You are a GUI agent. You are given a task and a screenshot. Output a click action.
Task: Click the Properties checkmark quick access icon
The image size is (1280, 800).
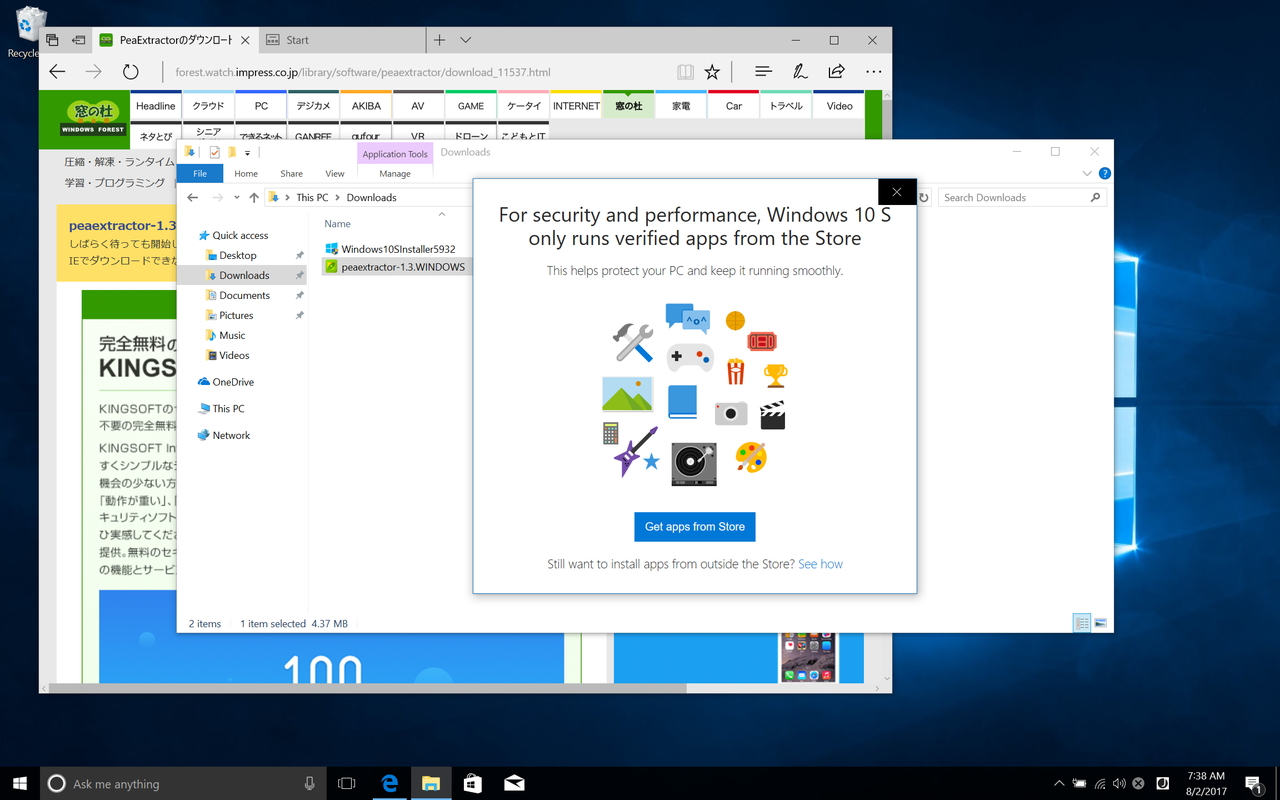click(x=214, y=152)
